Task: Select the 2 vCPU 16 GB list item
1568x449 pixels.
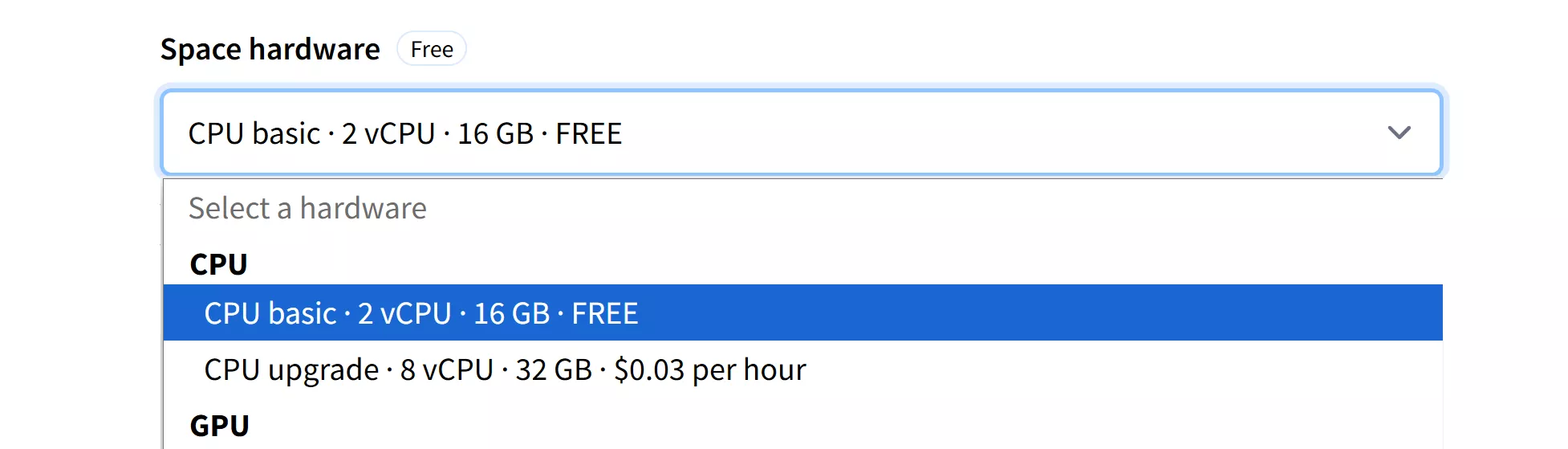Action: coord(421,313)
